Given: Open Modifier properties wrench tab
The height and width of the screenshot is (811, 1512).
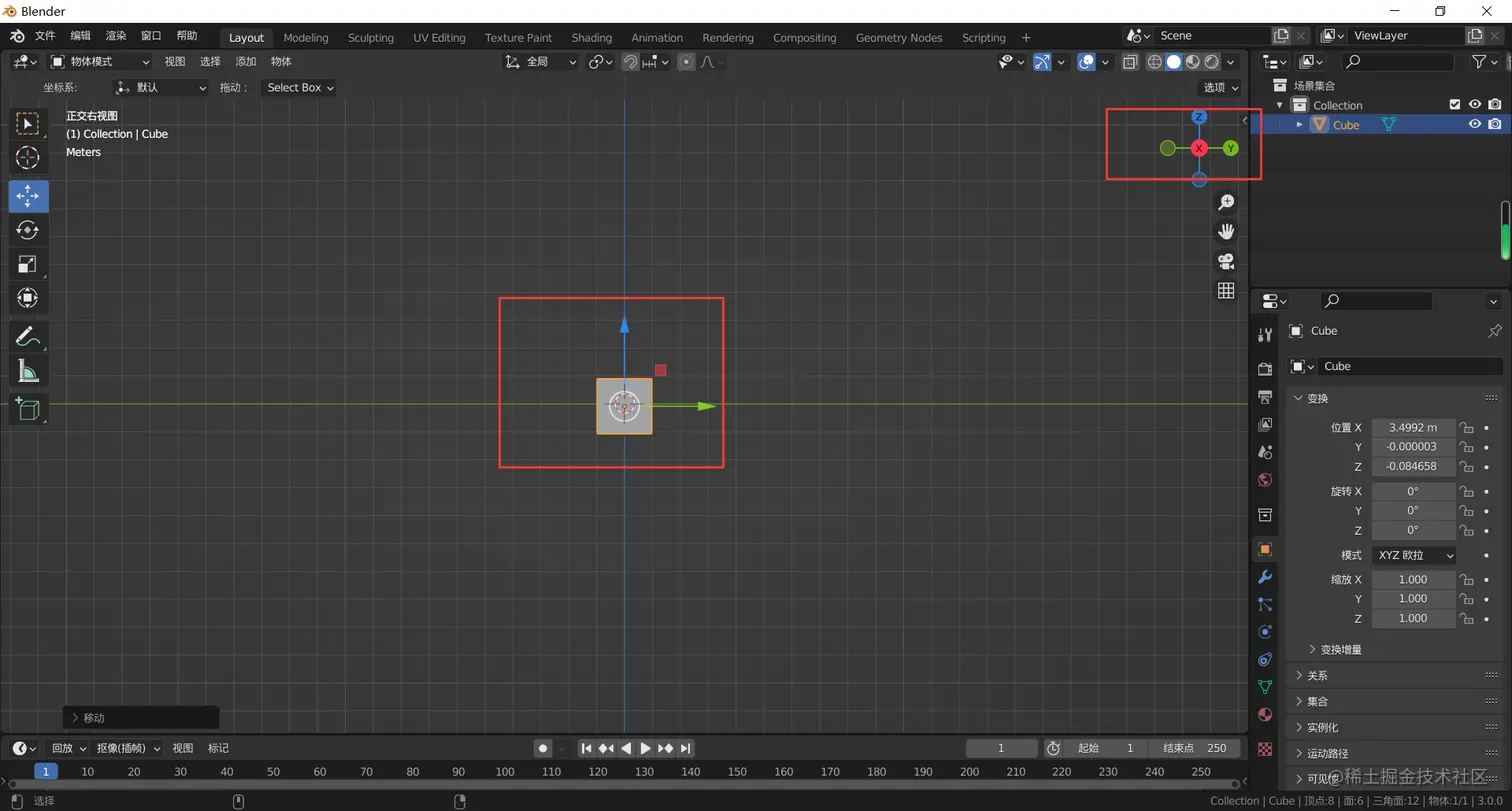Looking at the screenshot, I should click(1265, 577).
